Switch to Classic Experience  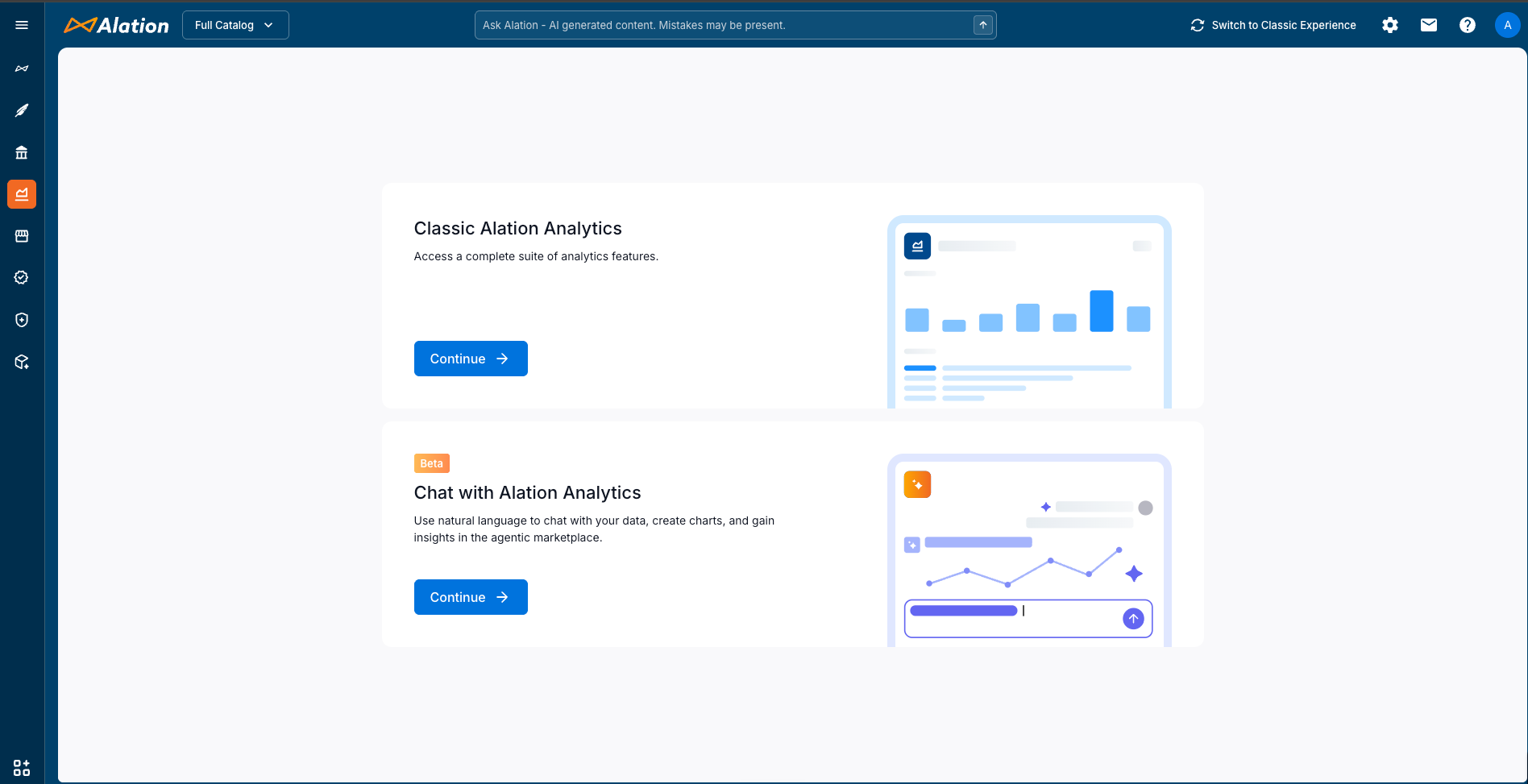coord(1273,25)
